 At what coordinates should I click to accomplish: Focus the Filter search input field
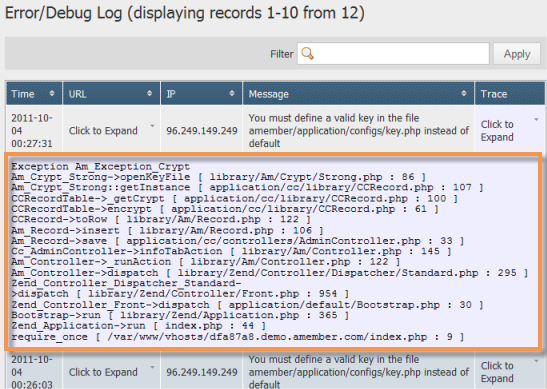[393, 54]
